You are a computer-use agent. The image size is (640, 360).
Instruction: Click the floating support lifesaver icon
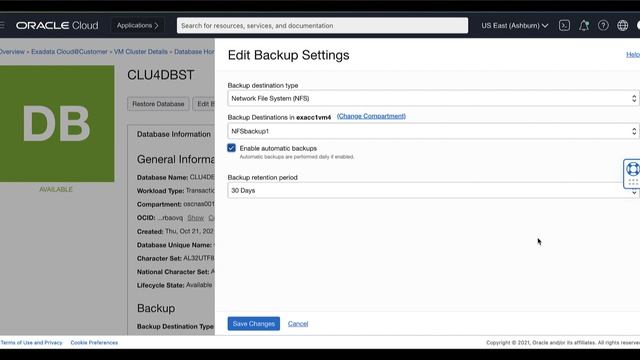[632, 169]
